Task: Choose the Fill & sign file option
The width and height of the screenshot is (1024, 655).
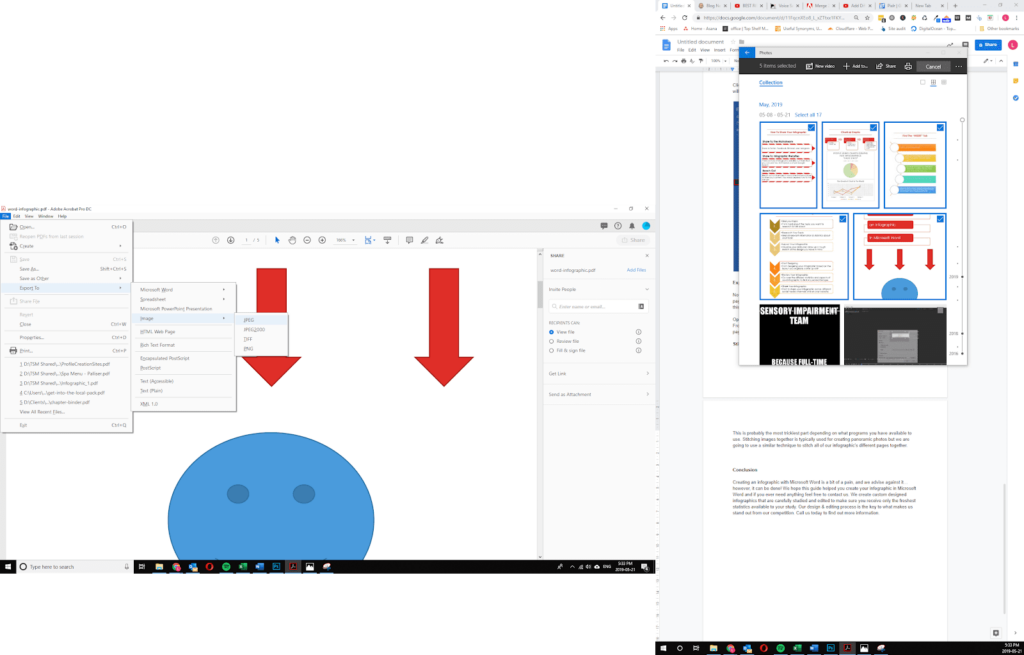Action: 570,349
